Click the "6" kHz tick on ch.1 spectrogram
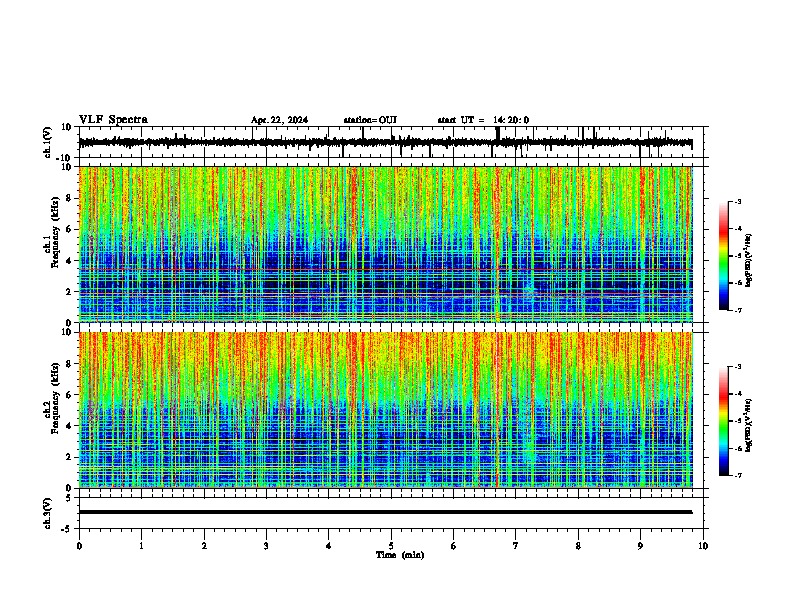Screen dimensions: 792x612 69,230
